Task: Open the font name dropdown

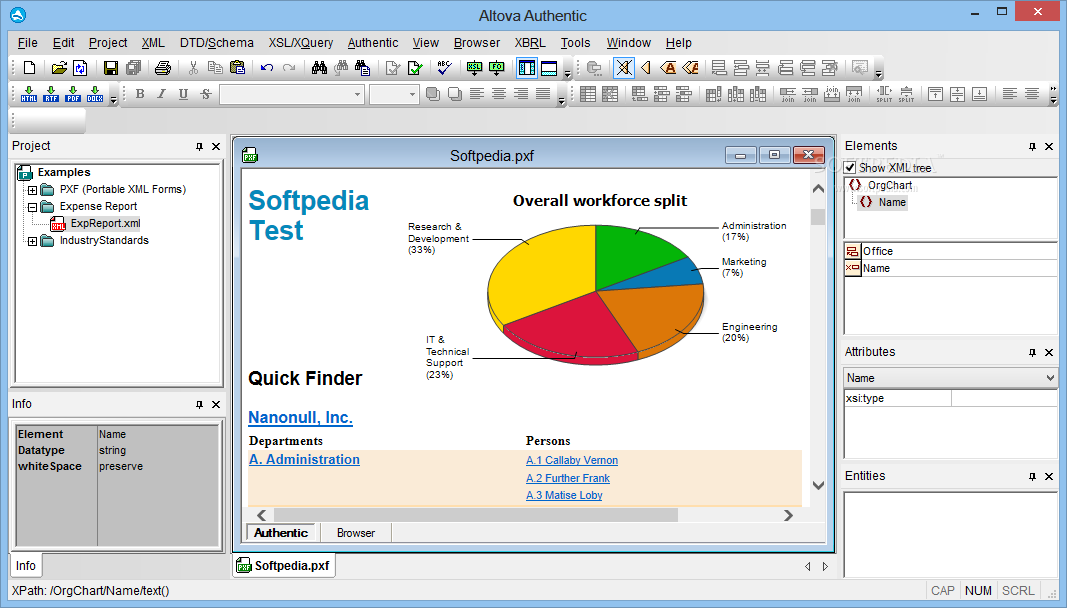Action: [x=357, y=95]
